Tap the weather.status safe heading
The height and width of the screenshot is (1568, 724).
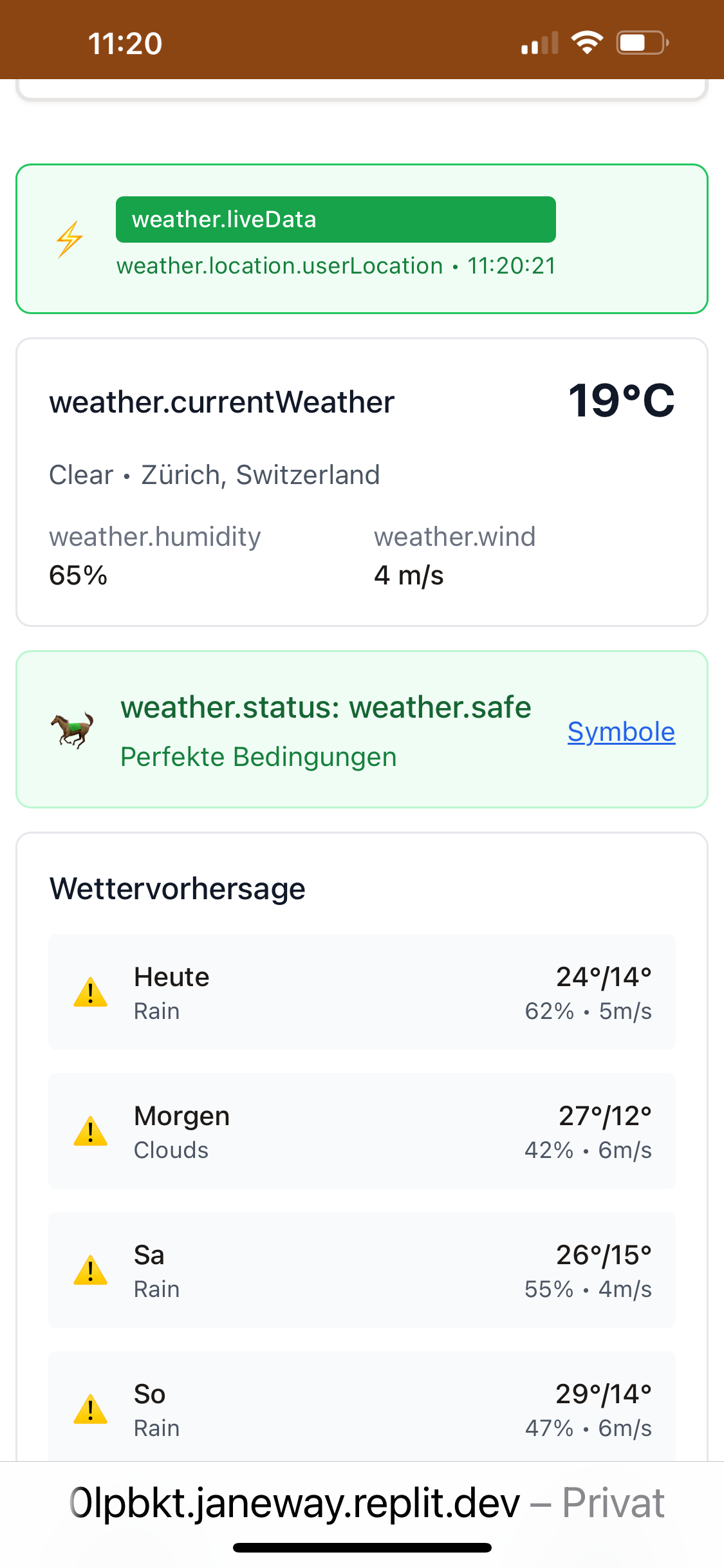tap(326, 707)
